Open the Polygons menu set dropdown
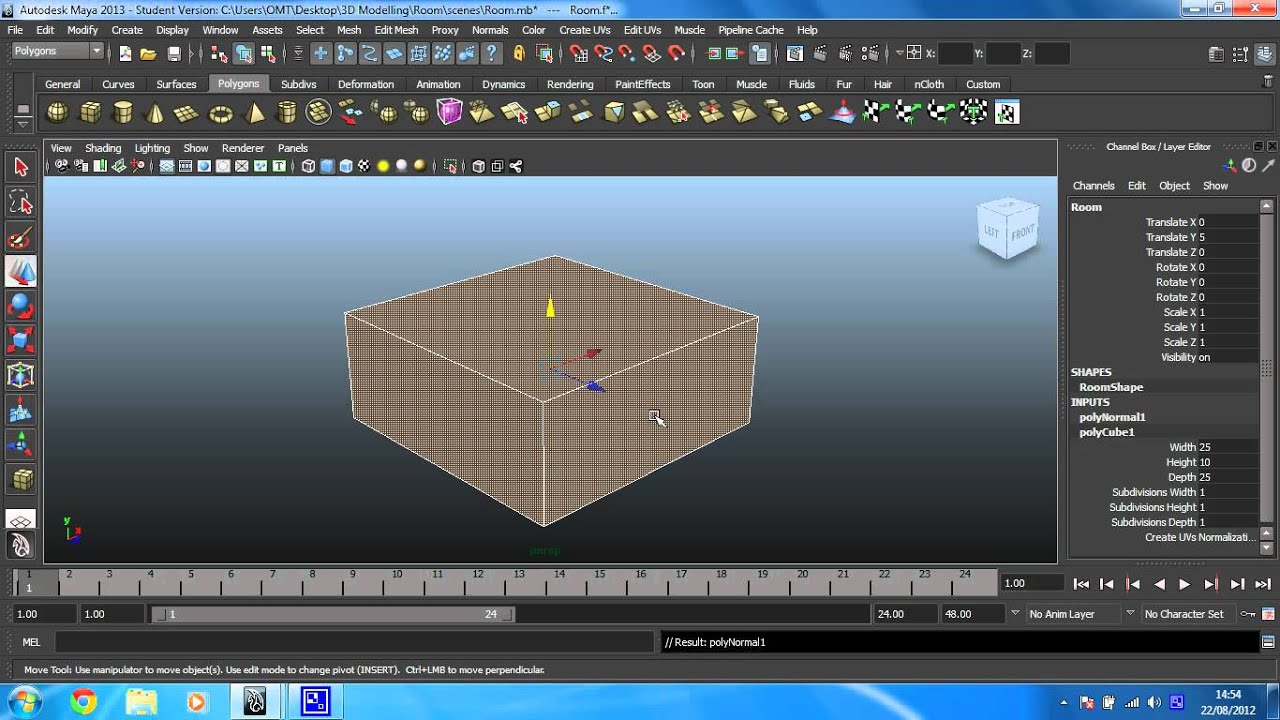This screenshot has height=720, width=1280. pos(57,50)
